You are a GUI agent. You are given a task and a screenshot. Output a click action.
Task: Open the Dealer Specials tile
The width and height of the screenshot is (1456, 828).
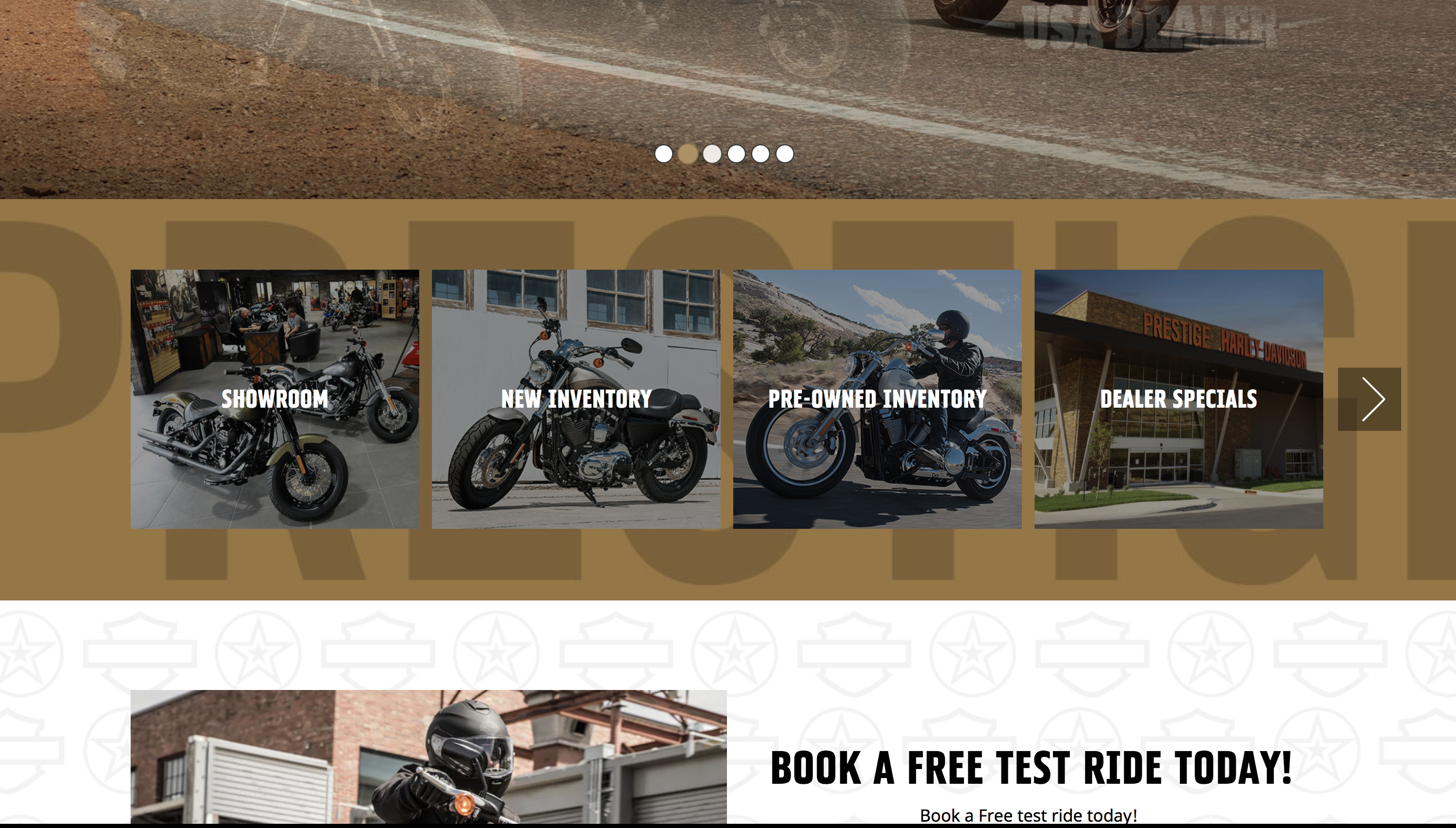click(x=1178, y=399)
